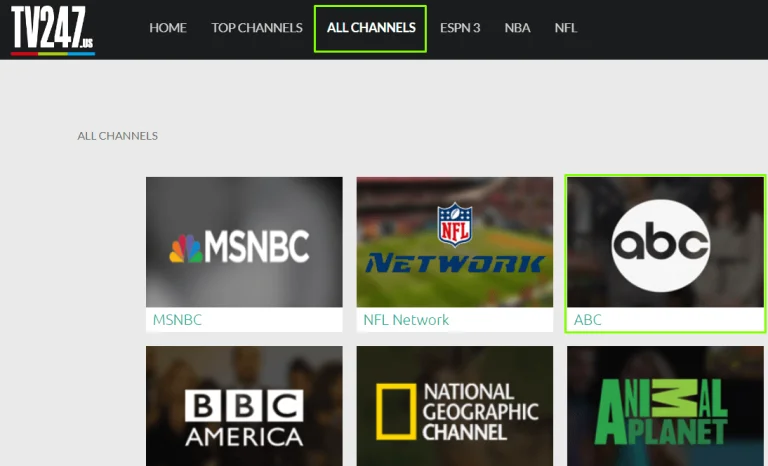
Task: Open the NBA menu item
Action: pos(517,28)
